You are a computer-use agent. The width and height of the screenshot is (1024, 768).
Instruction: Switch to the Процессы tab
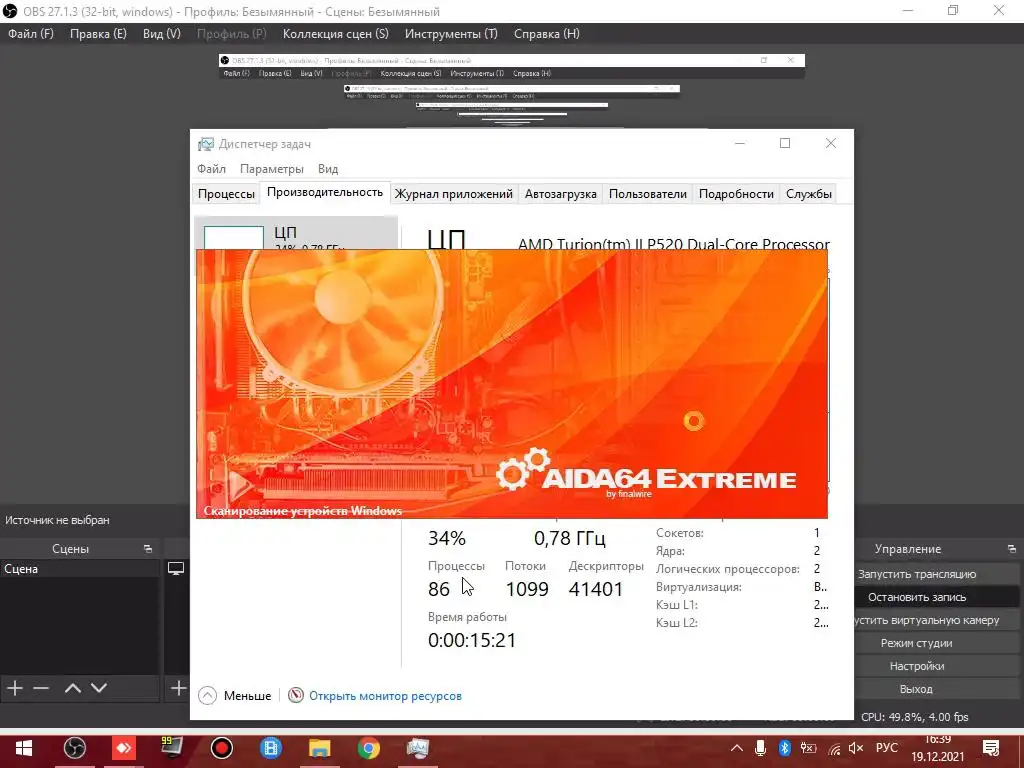[226, 194]
